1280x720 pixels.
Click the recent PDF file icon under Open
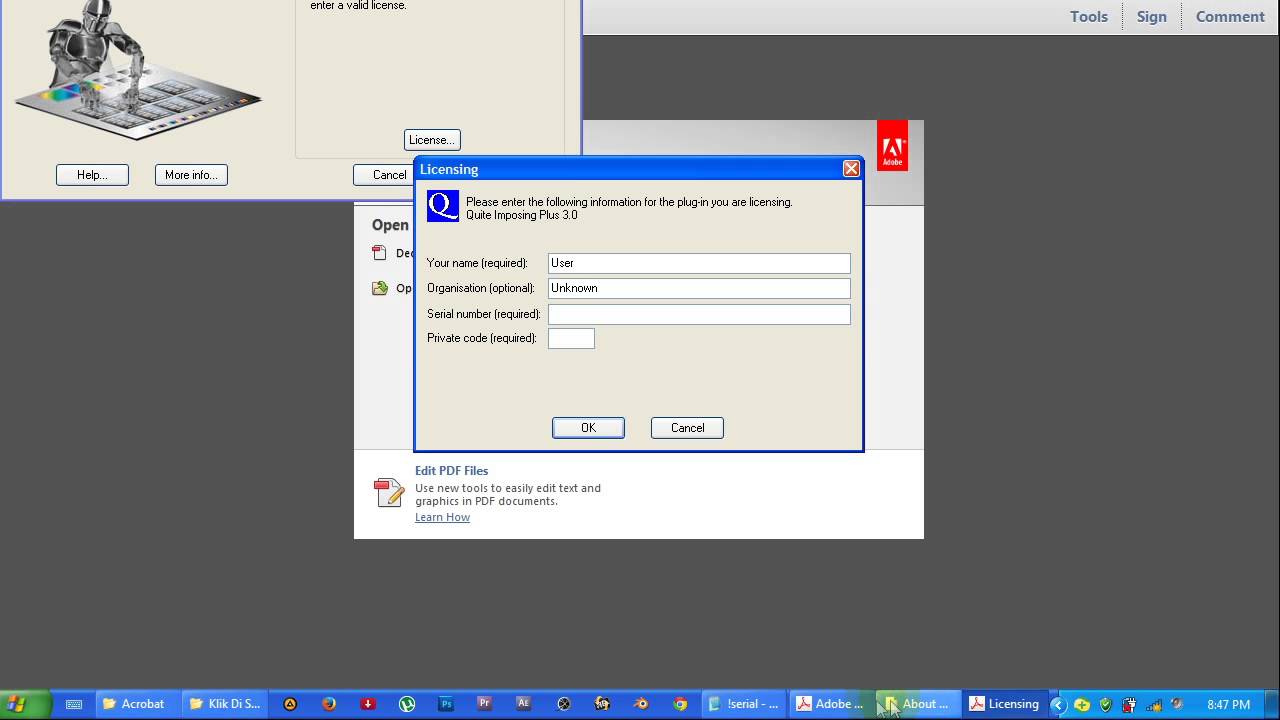tap(379, 253)
